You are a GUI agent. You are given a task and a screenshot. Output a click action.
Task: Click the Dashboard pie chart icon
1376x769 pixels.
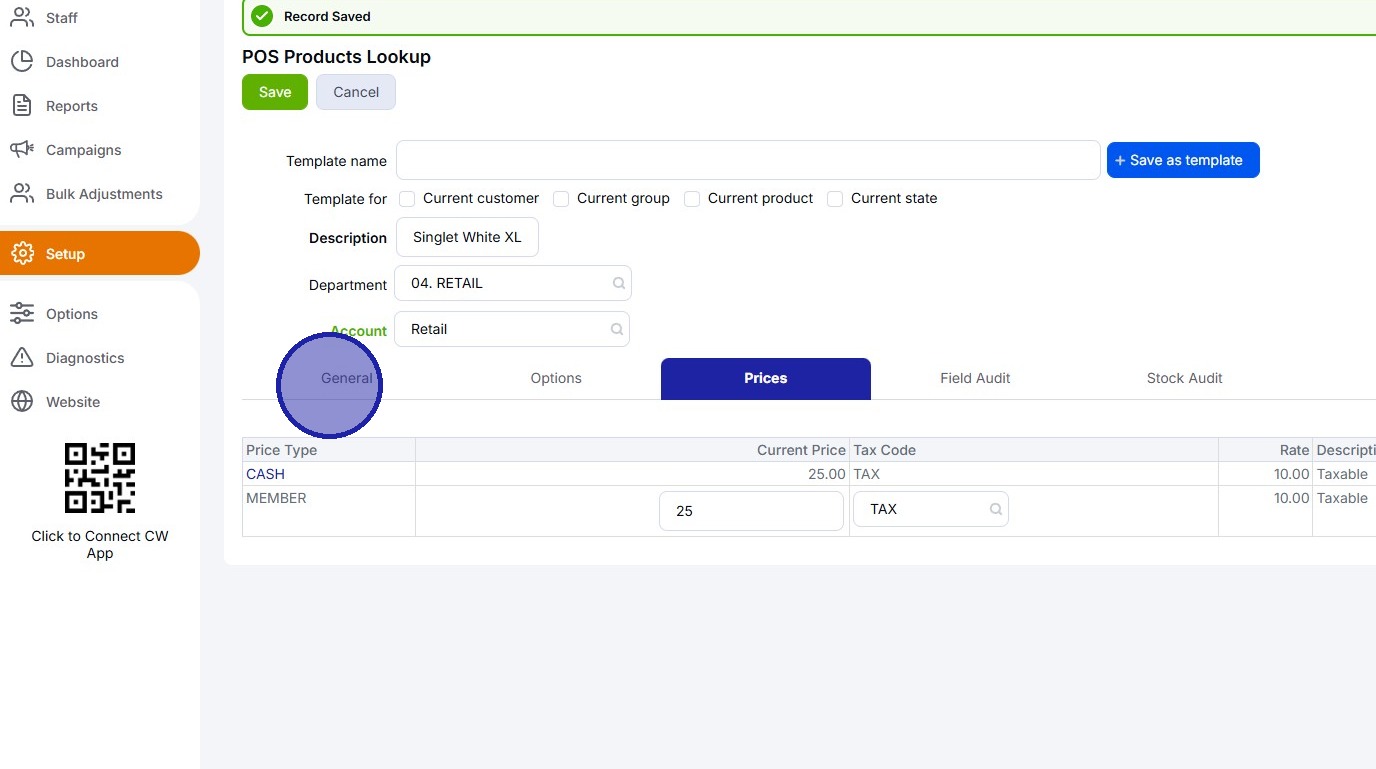click(22, 61)
